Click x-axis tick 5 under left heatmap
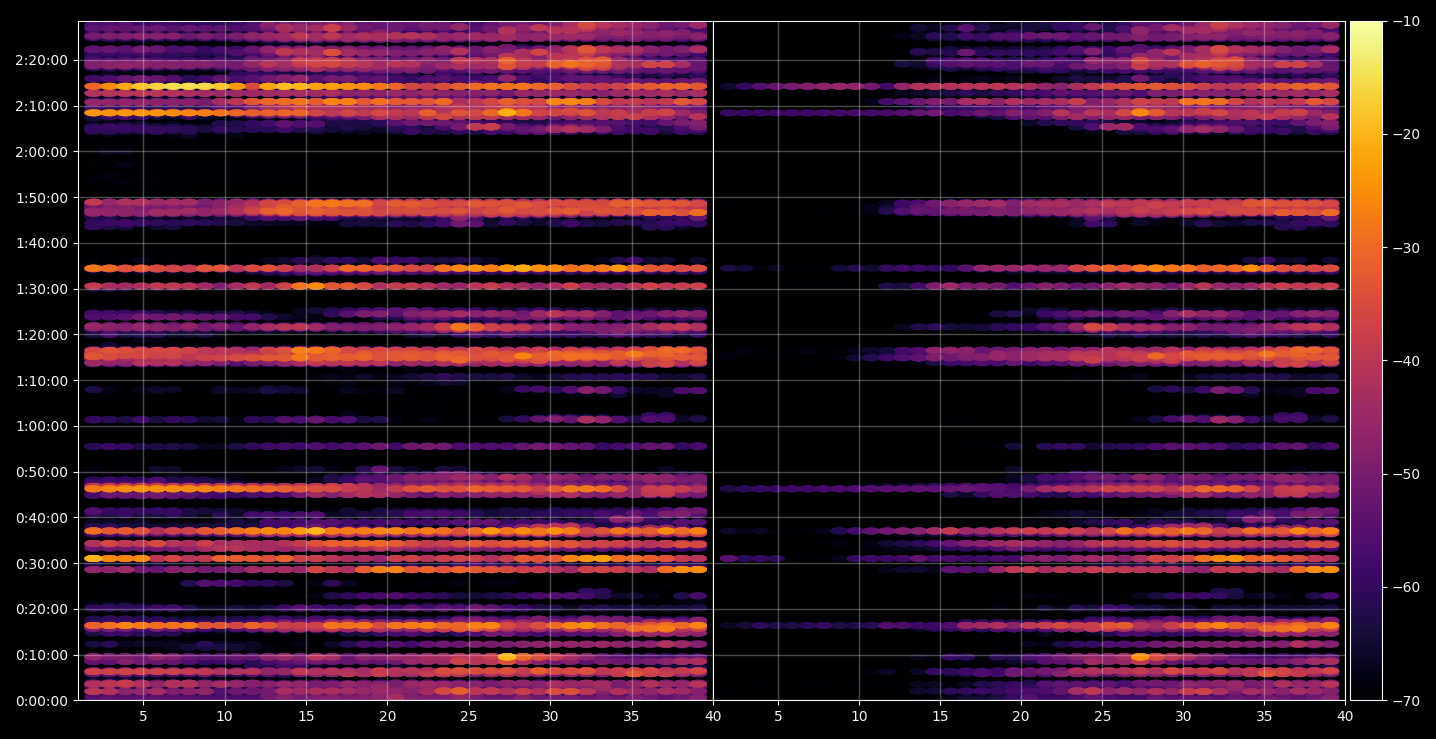1436x739 pixels. click(143, 716)
